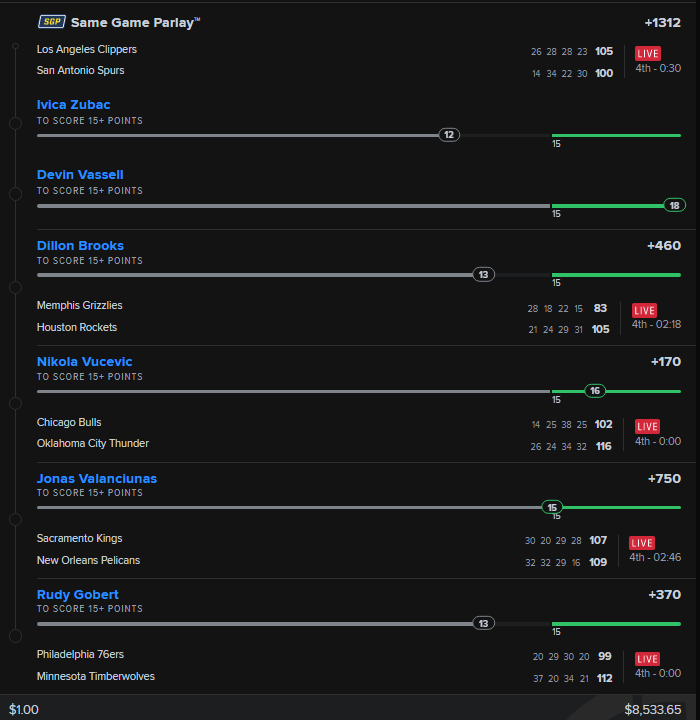Click the 4th - 0:30 game clock
Image resolution: width=700 pixels, height=720 pixels.
click(658, 68)
